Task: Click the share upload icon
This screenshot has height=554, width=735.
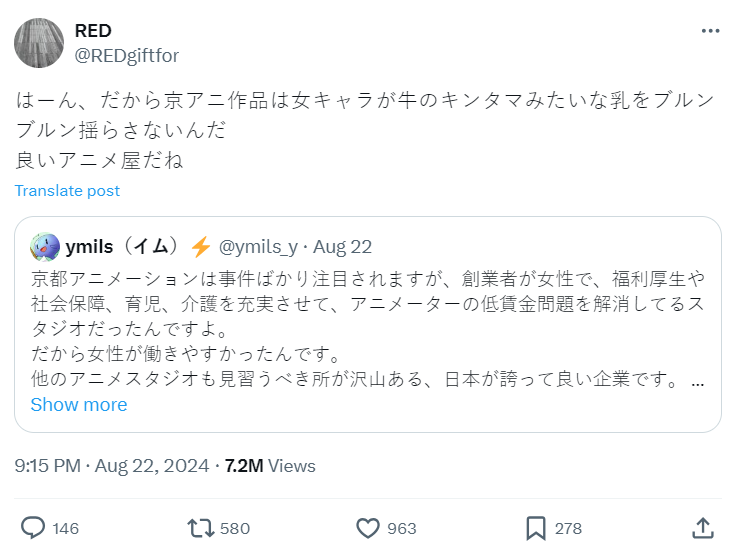Action: (x=703, y=527)
